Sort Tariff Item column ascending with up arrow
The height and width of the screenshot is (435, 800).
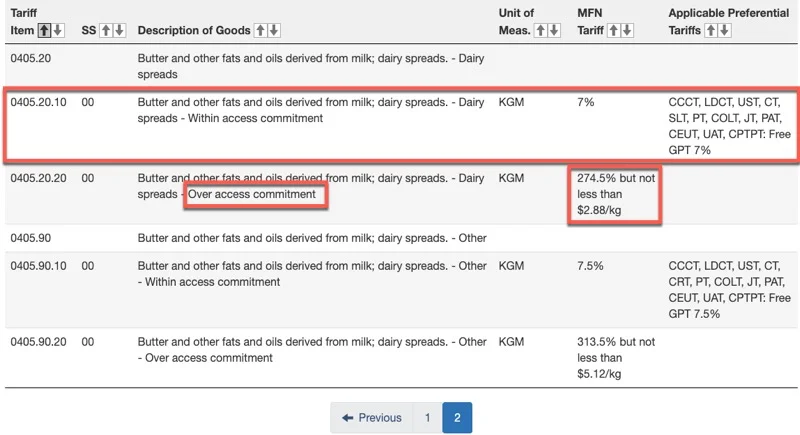[x=44, y=30]
